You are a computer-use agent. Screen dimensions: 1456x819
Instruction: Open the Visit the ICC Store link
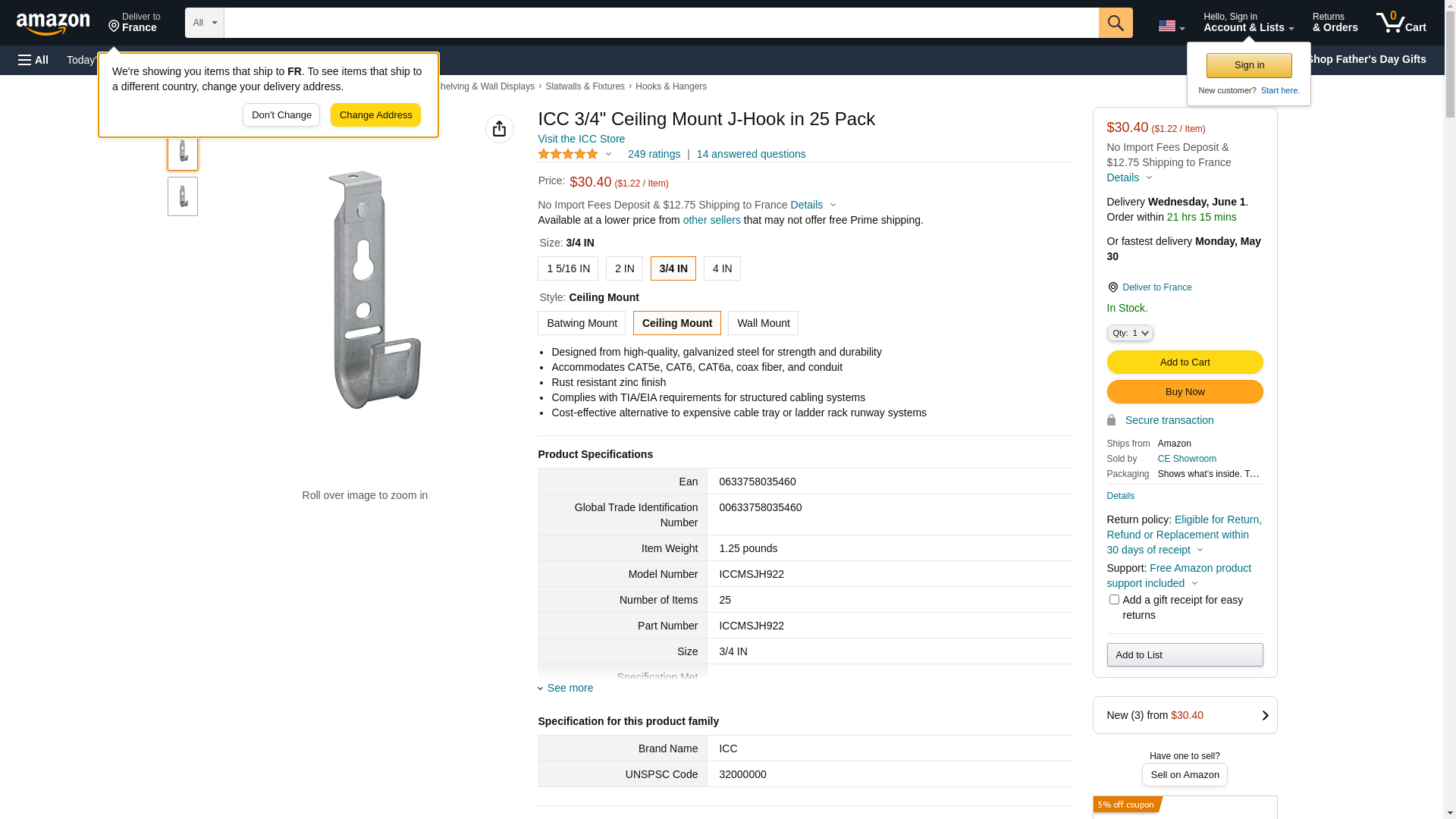pos(581,139)
